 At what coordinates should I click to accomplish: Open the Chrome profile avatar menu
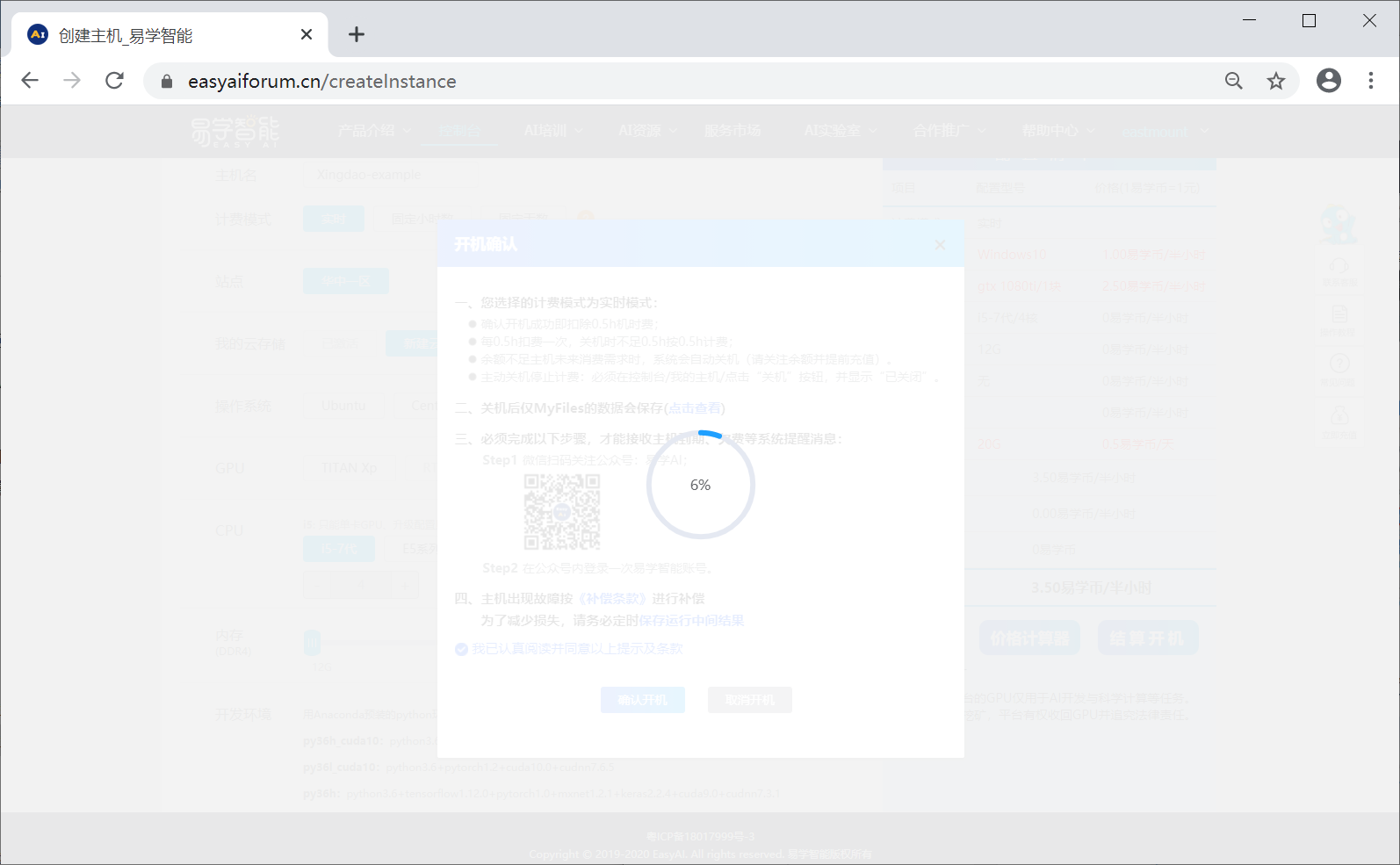pos(1329,81)
